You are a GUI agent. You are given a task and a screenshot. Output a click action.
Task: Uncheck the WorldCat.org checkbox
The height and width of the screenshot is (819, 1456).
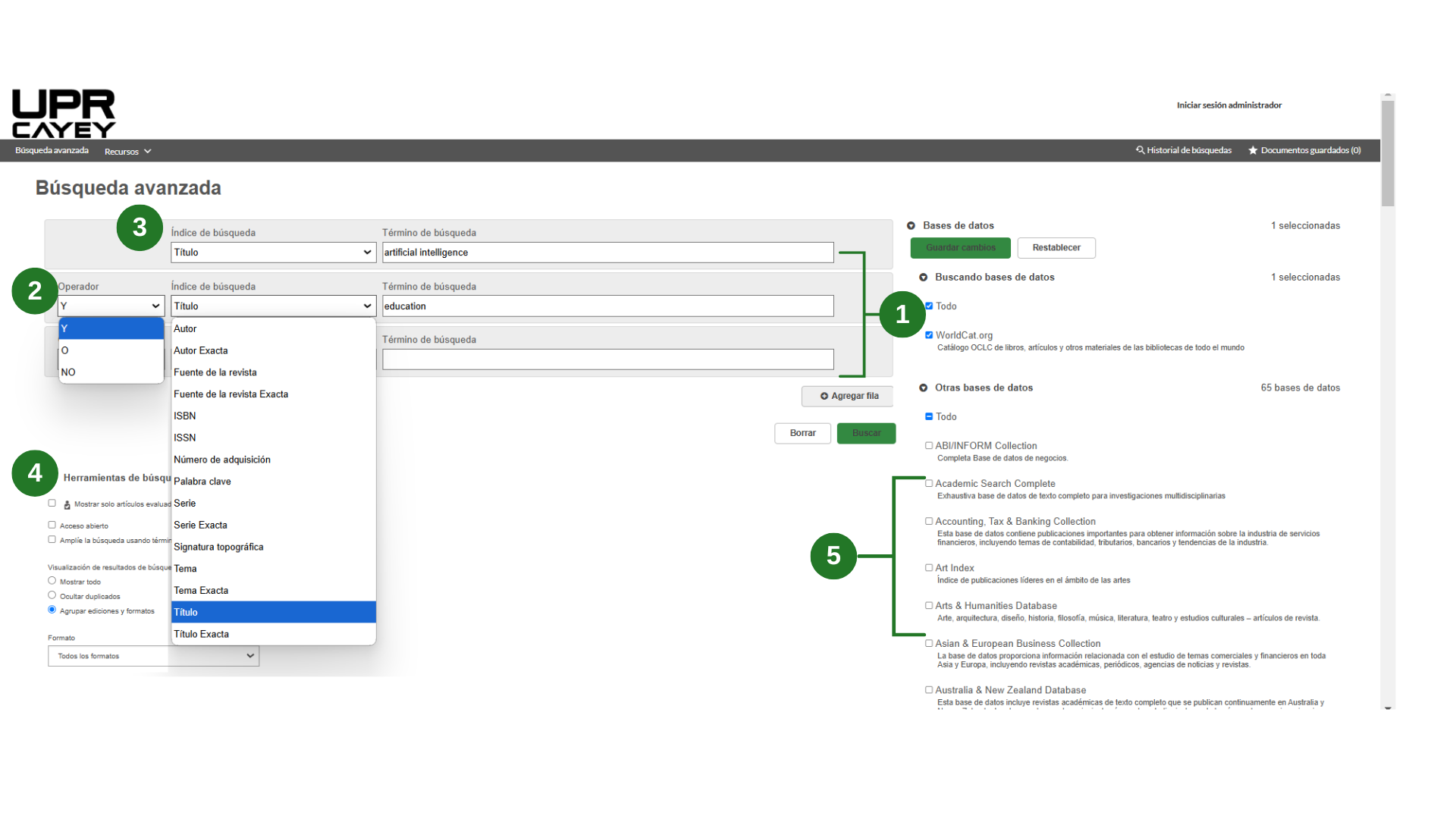click(x=929, y=334)
